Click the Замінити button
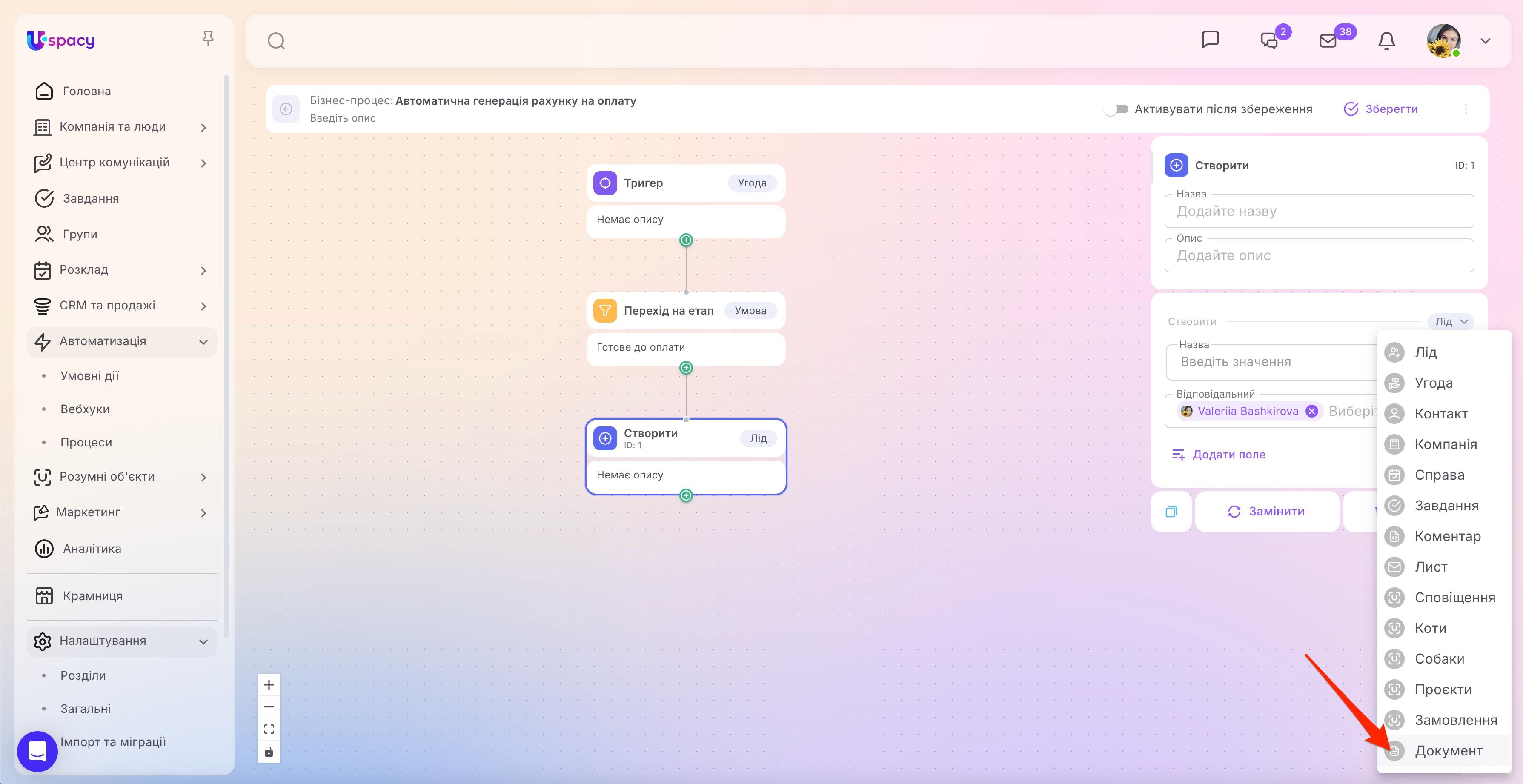The image size is (1523, 784). [1267, 512]
